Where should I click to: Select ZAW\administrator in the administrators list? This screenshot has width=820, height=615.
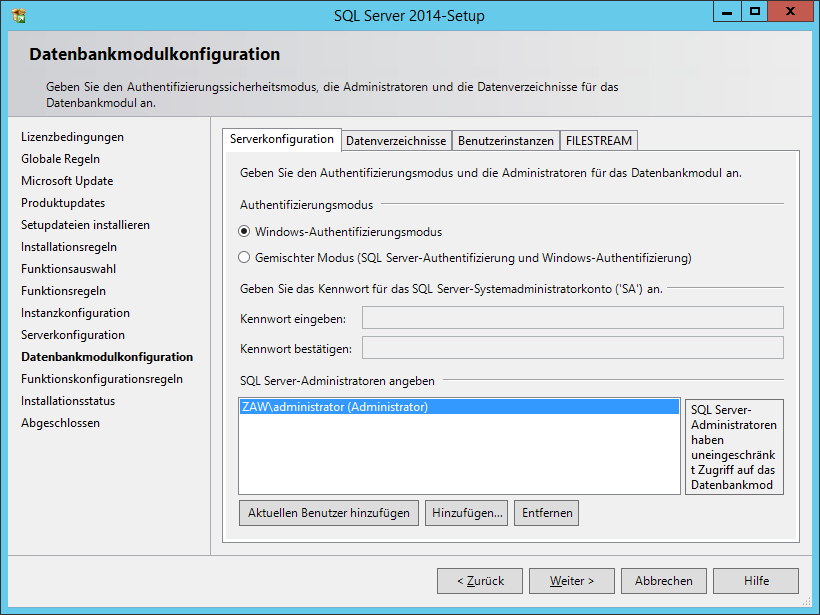tap(335, 407)
